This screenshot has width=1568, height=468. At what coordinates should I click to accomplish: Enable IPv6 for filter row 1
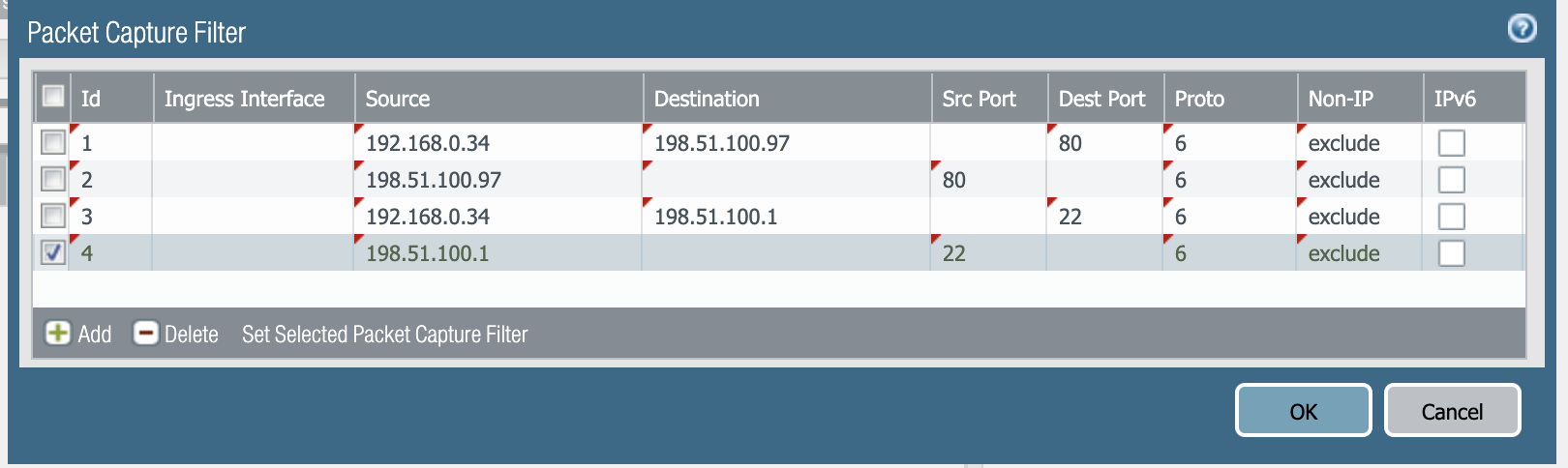(1451, 143)
